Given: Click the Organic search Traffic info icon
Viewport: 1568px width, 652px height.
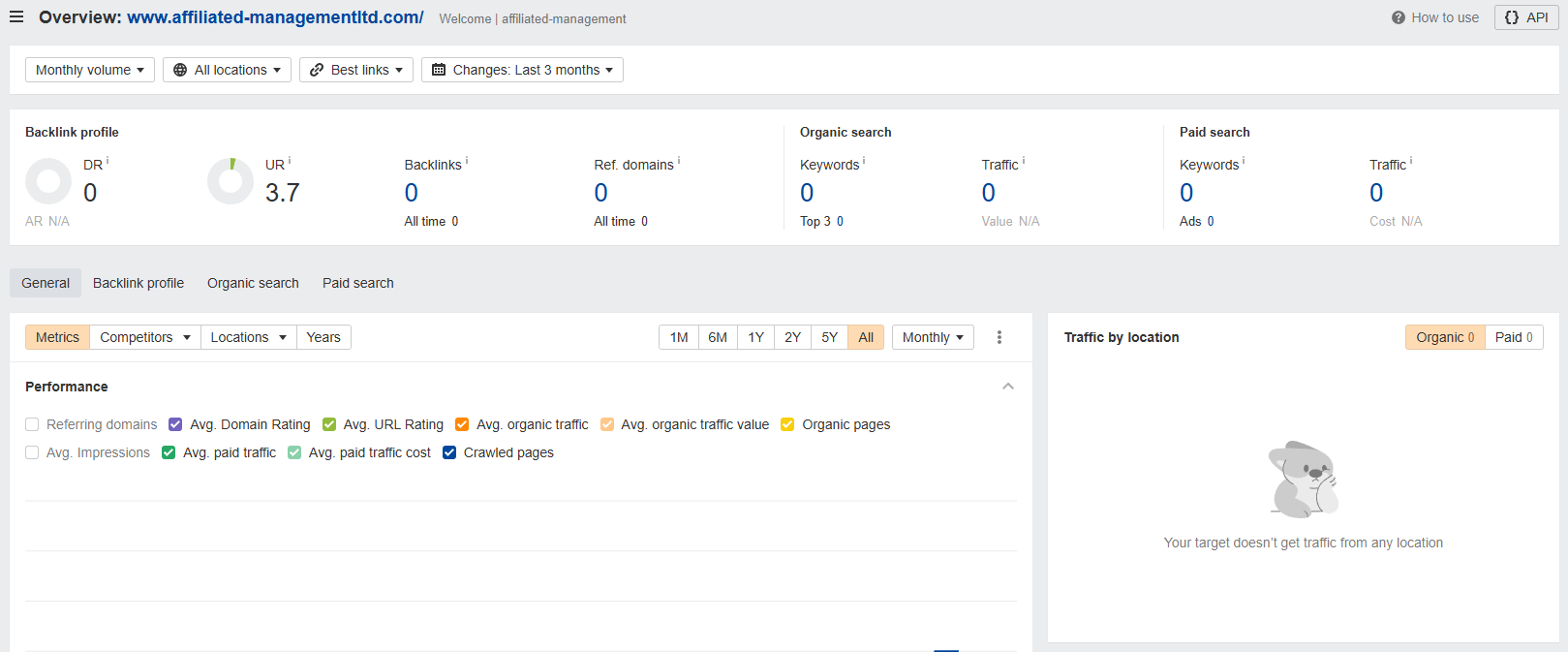Looking at the screenshot, I should click(x=1024, y=161).
